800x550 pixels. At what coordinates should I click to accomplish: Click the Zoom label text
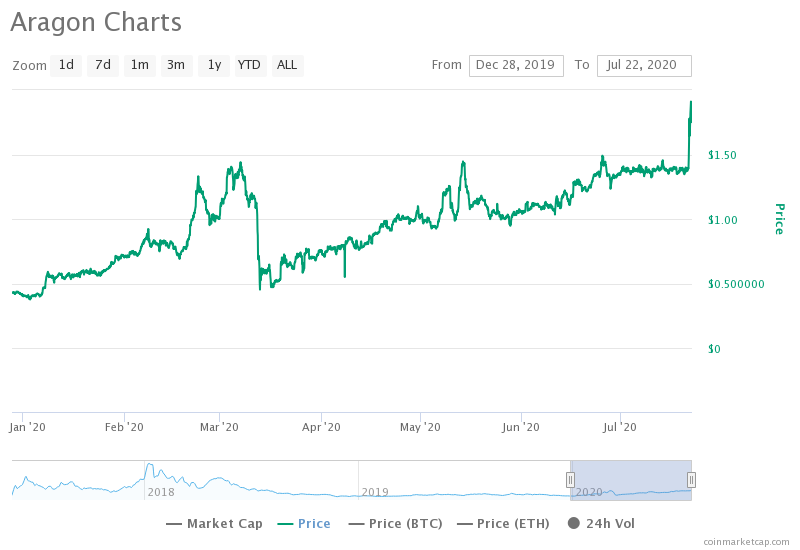[x=30, y=66]
